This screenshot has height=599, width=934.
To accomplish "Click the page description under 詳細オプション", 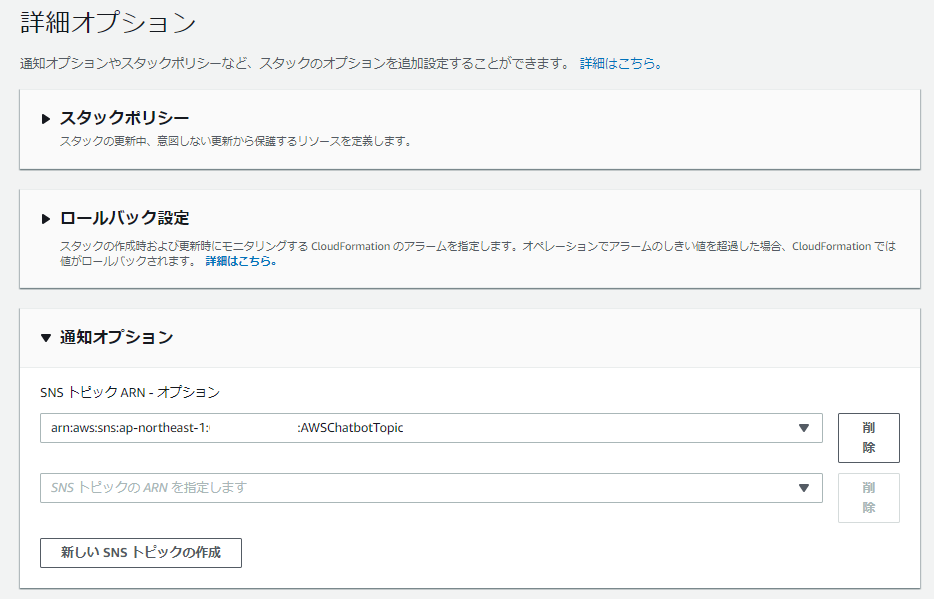I will point(295,63).
